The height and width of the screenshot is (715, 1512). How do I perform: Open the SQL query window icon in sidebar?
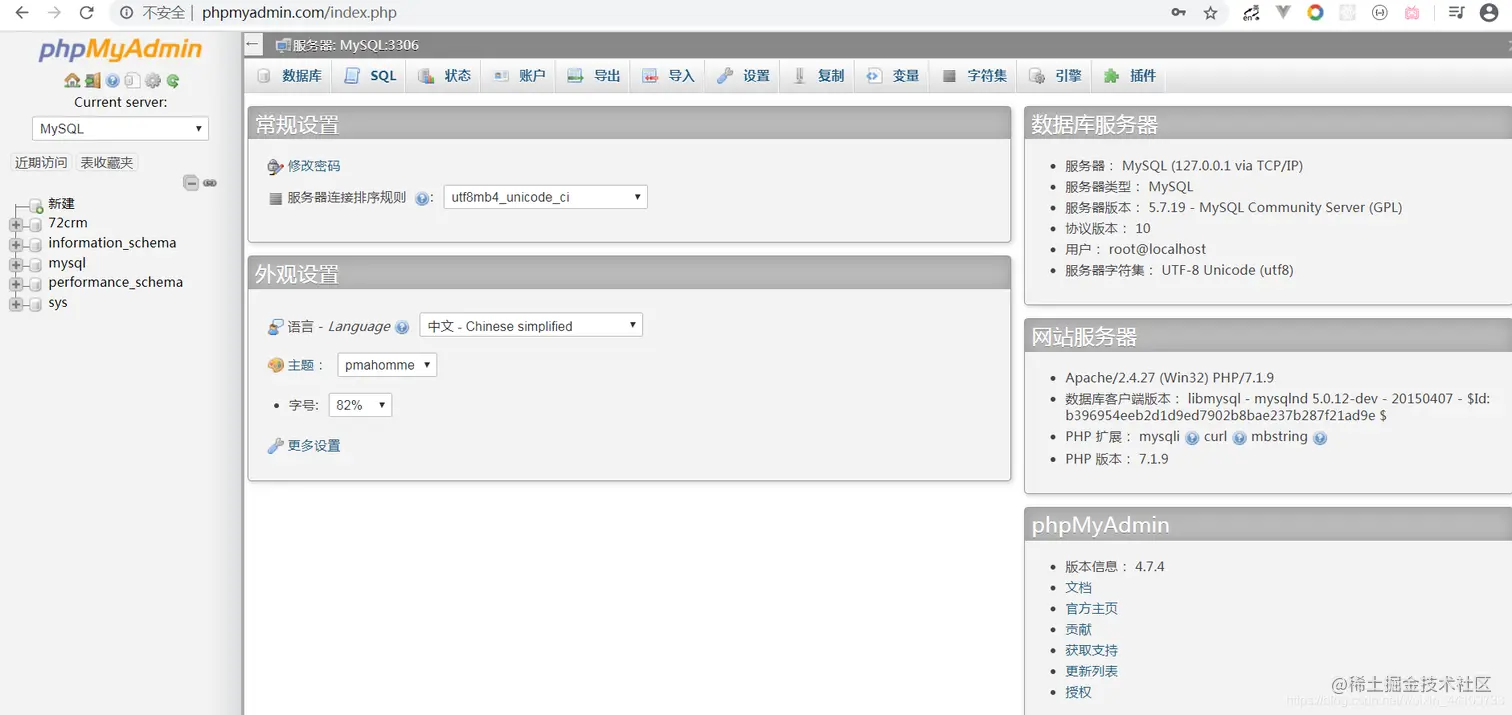point(132,81)
